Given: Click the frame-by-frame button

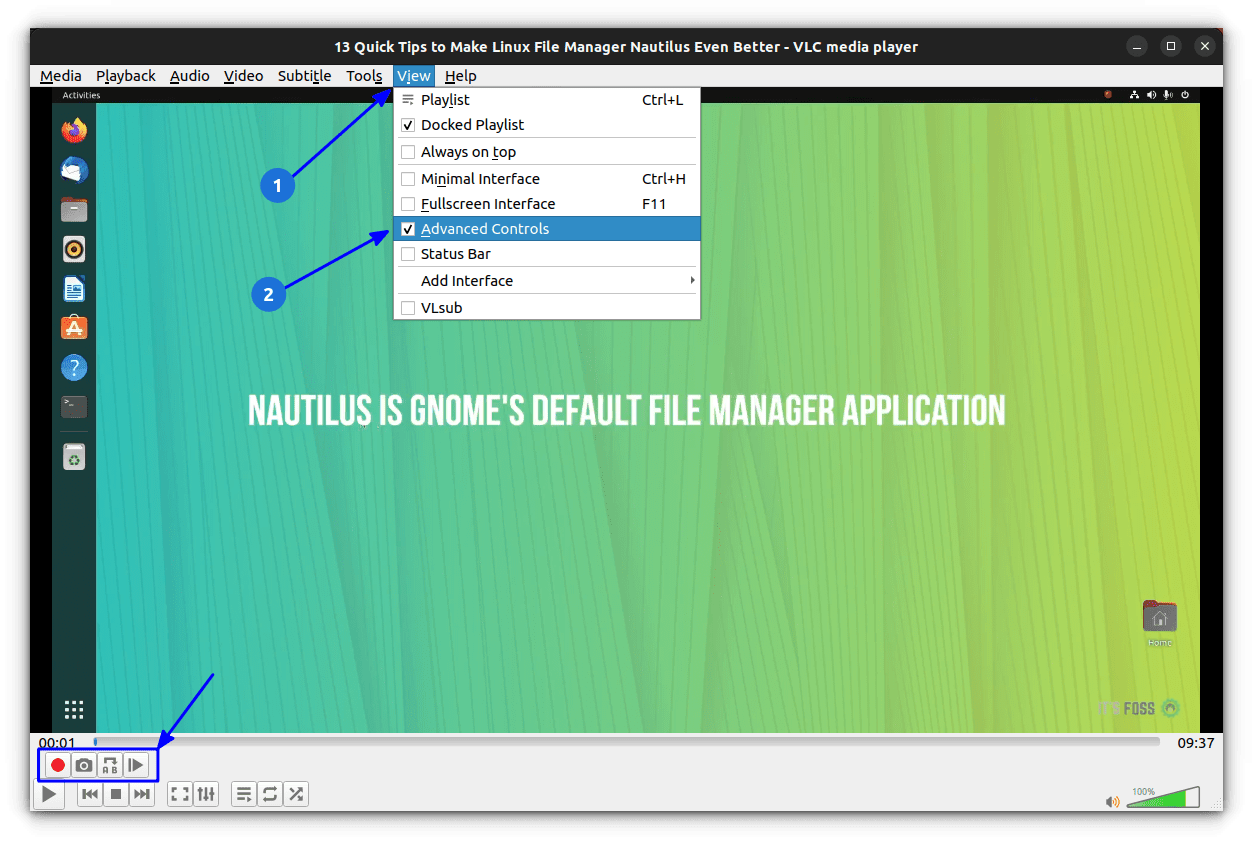Looking at the screenshot, I should pyautogui.click(x=136, y=766).
